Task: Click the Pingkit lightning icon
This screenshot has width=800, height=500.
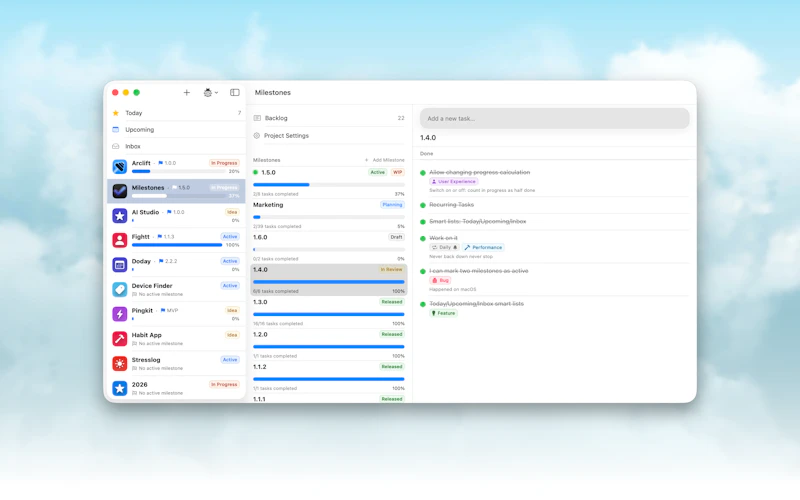Action: [x=120, y=314]
